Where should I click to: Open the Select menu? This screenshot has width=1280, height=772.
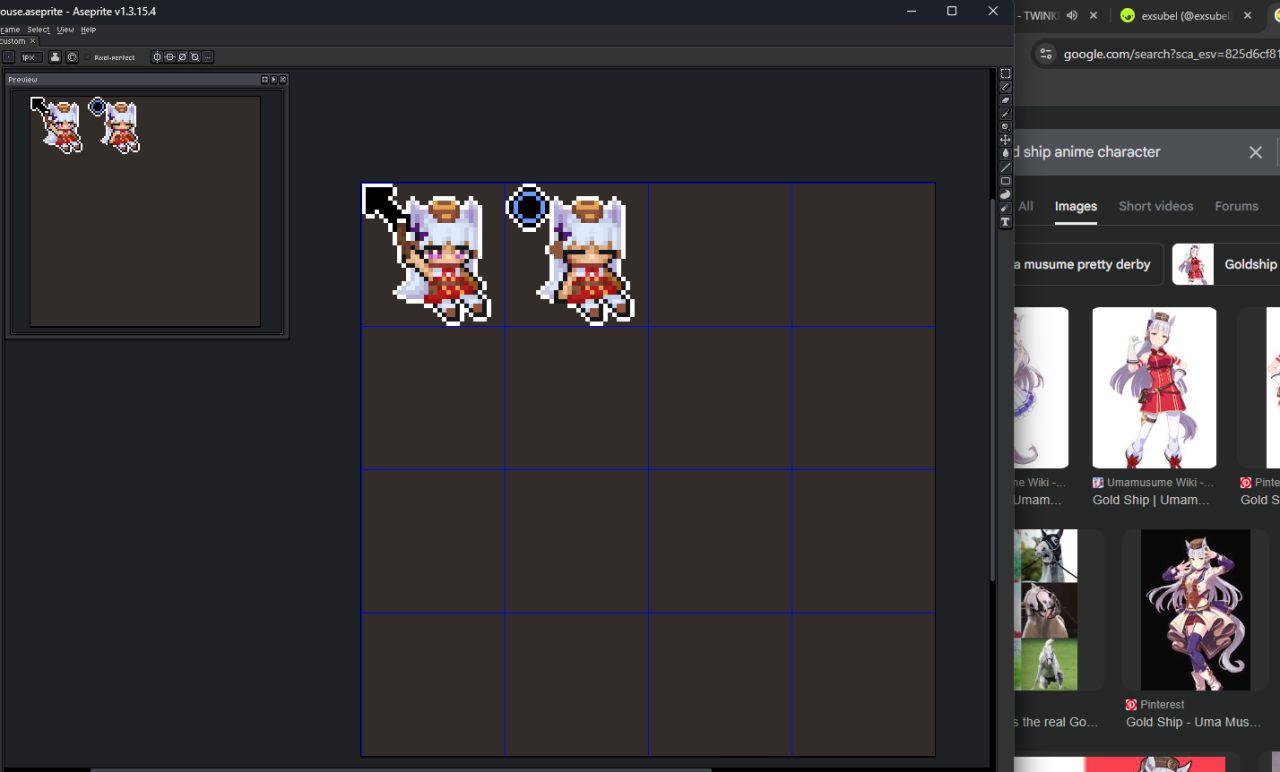38,30
